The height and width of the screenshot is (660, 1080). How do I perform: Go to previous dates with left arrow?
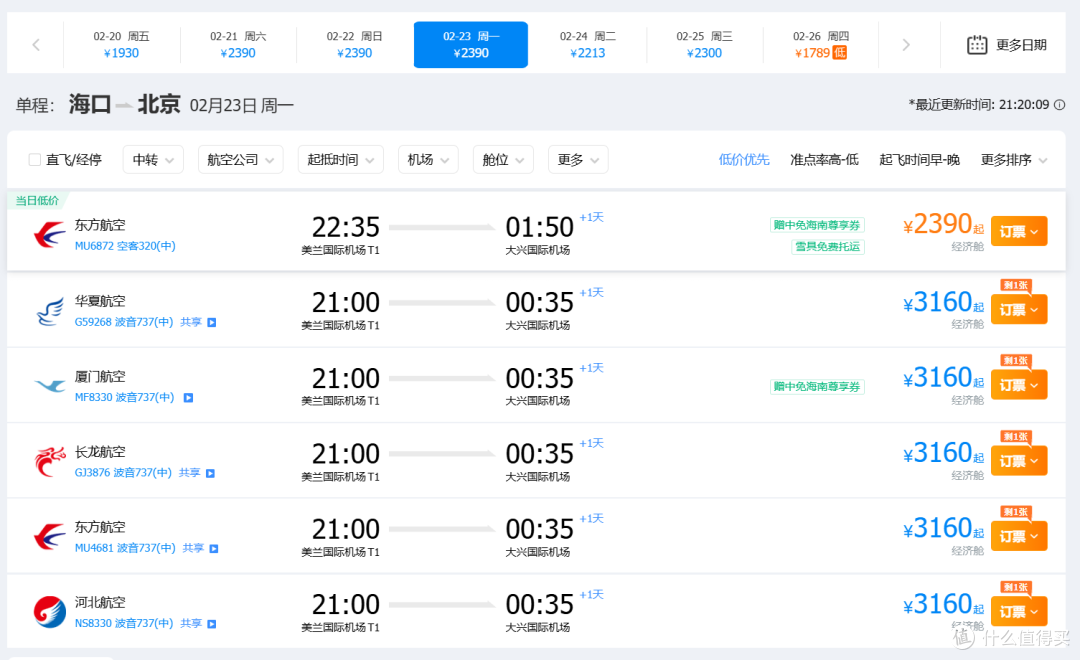(36, 45)
